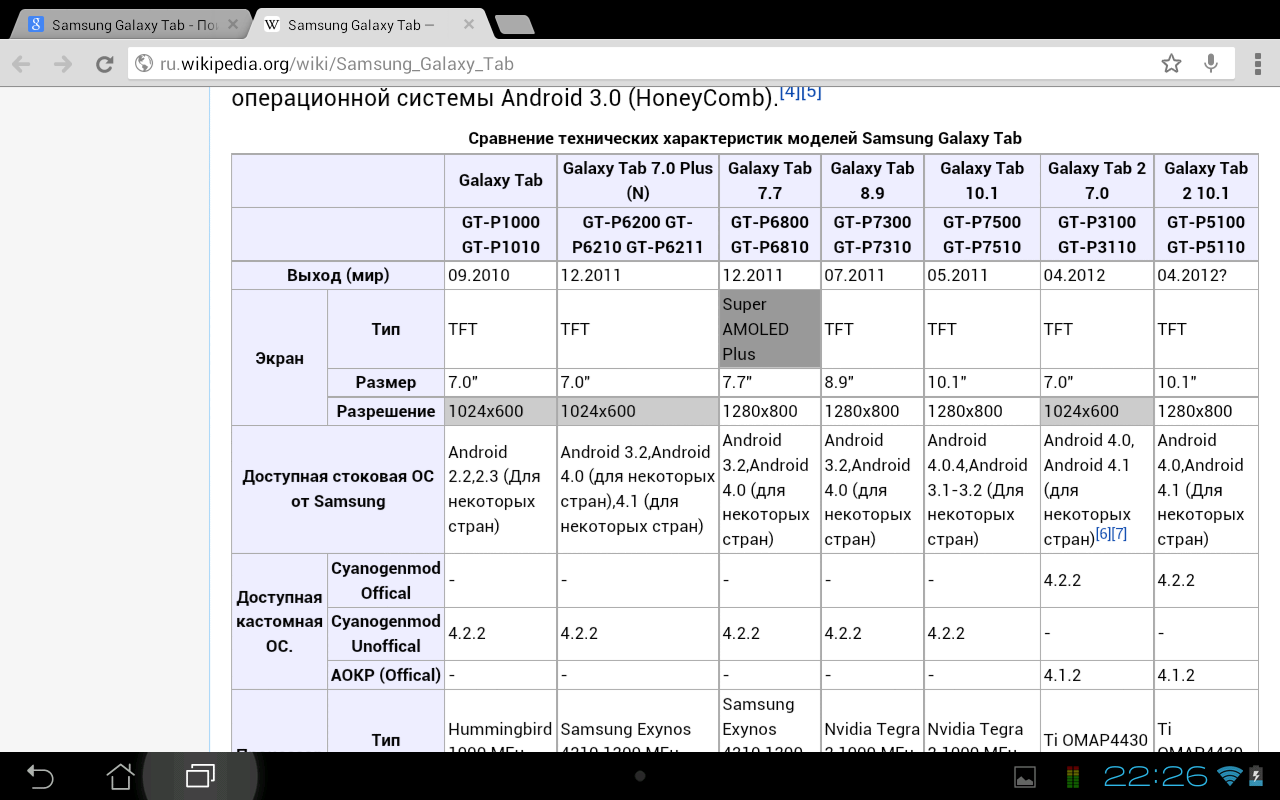Click the "Galaxy Tab 2 7.0" column header
Image resolution: width=1280 pixels, height=800 pixels.
tap(1097, 181)
